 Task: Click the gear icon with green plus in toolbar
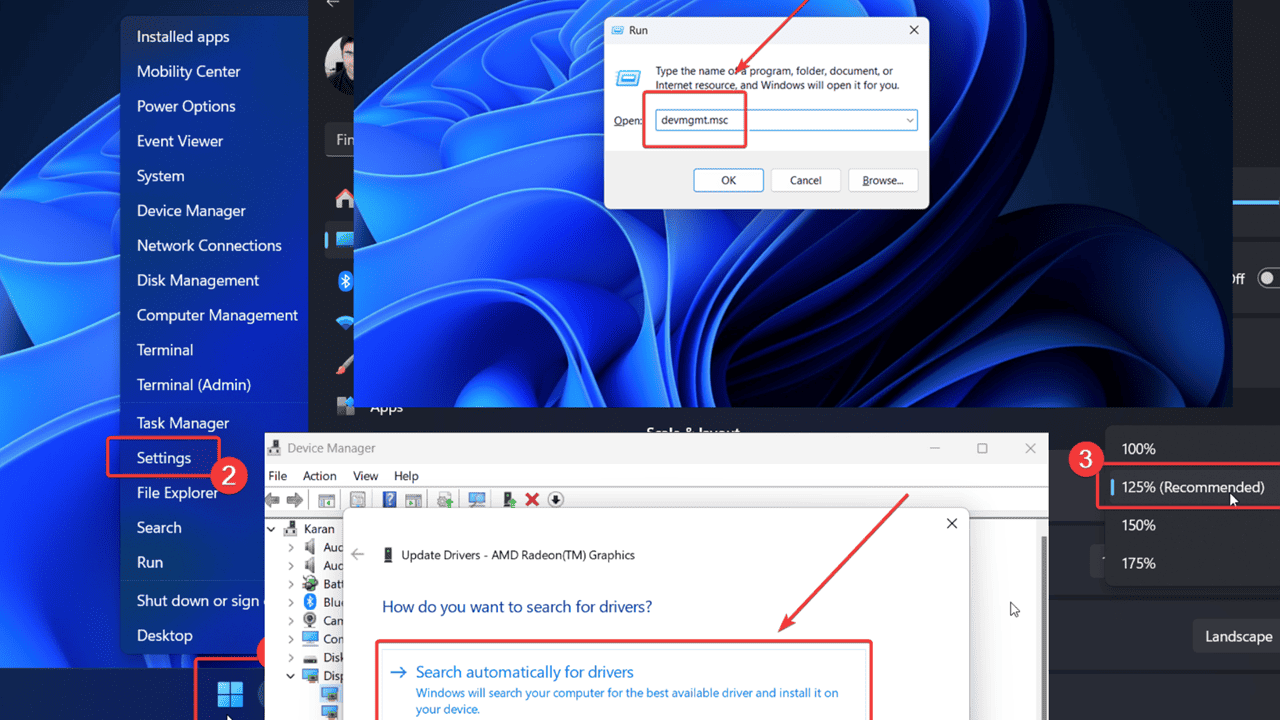click(445, 500)
